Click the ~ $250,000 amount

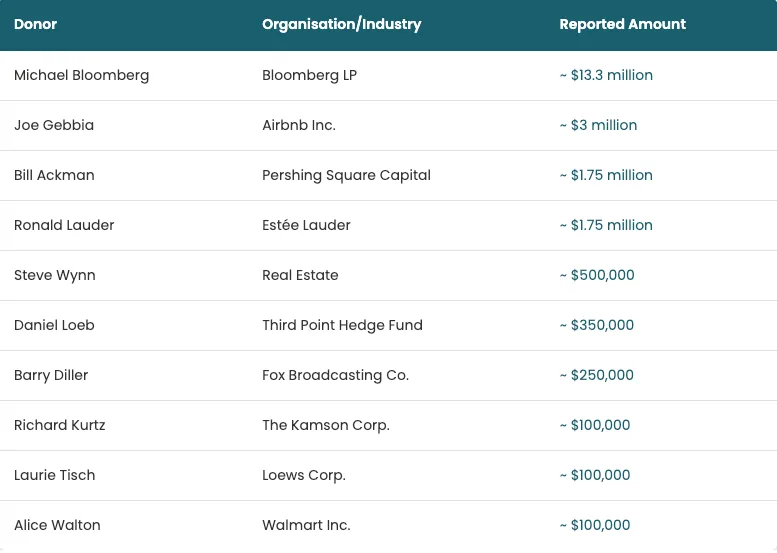pos(597,375)
